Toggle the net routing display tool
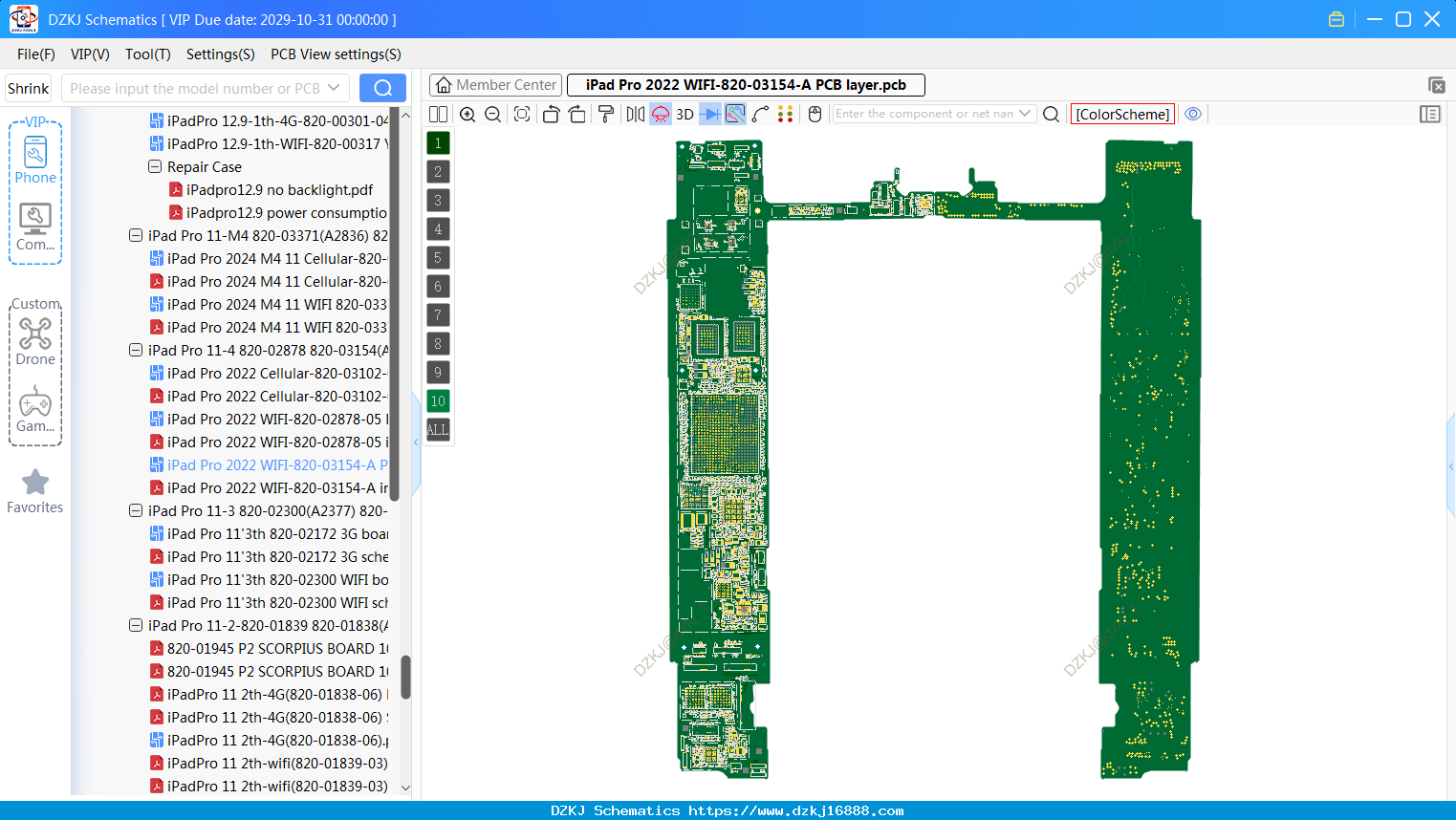The height and width of the screenshot is (820, 1456). pos(735,114)
